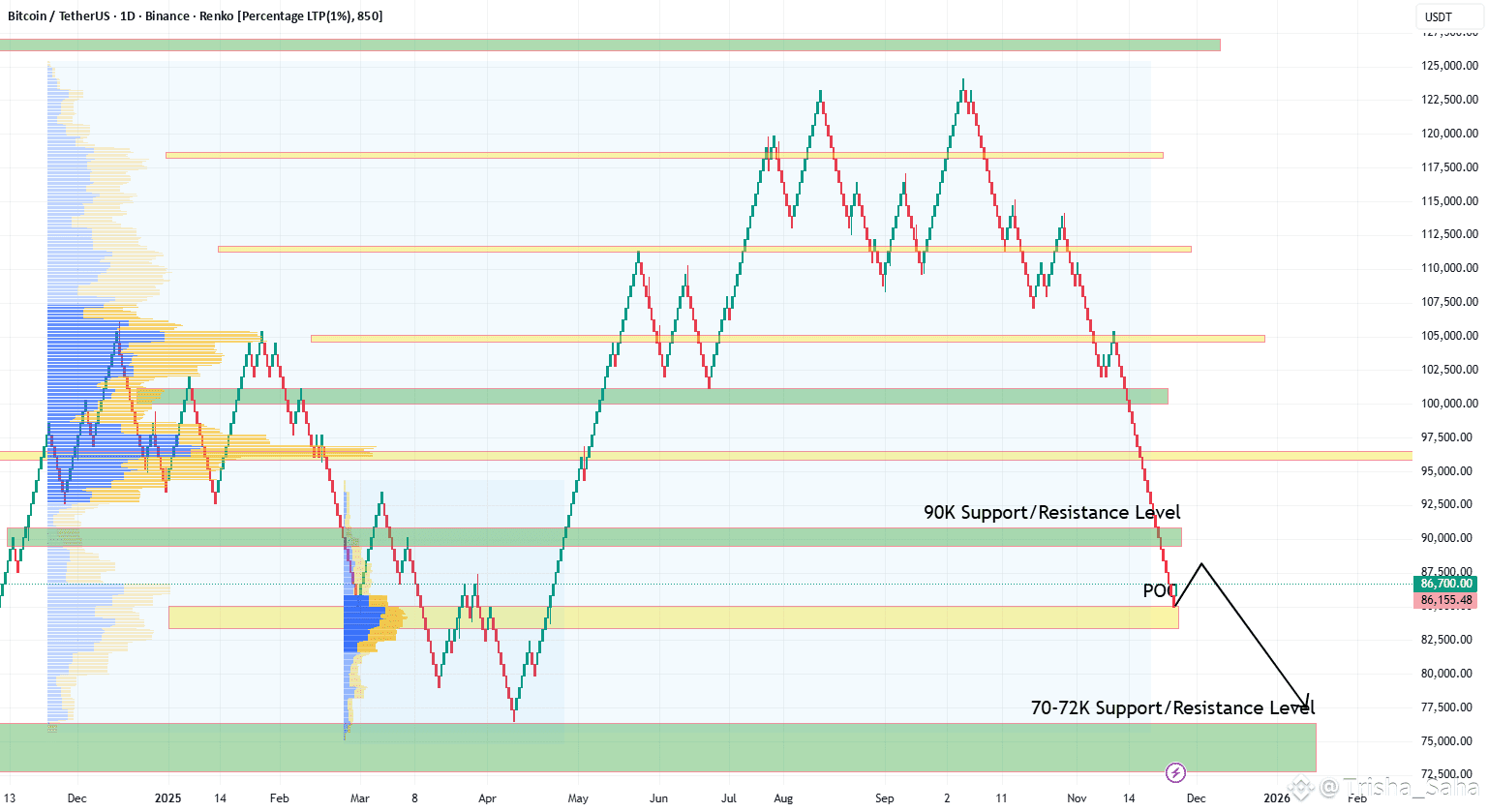1488x812 pixels.
Task: Open the USDT currency selector
Action: tap(1439, 16)
